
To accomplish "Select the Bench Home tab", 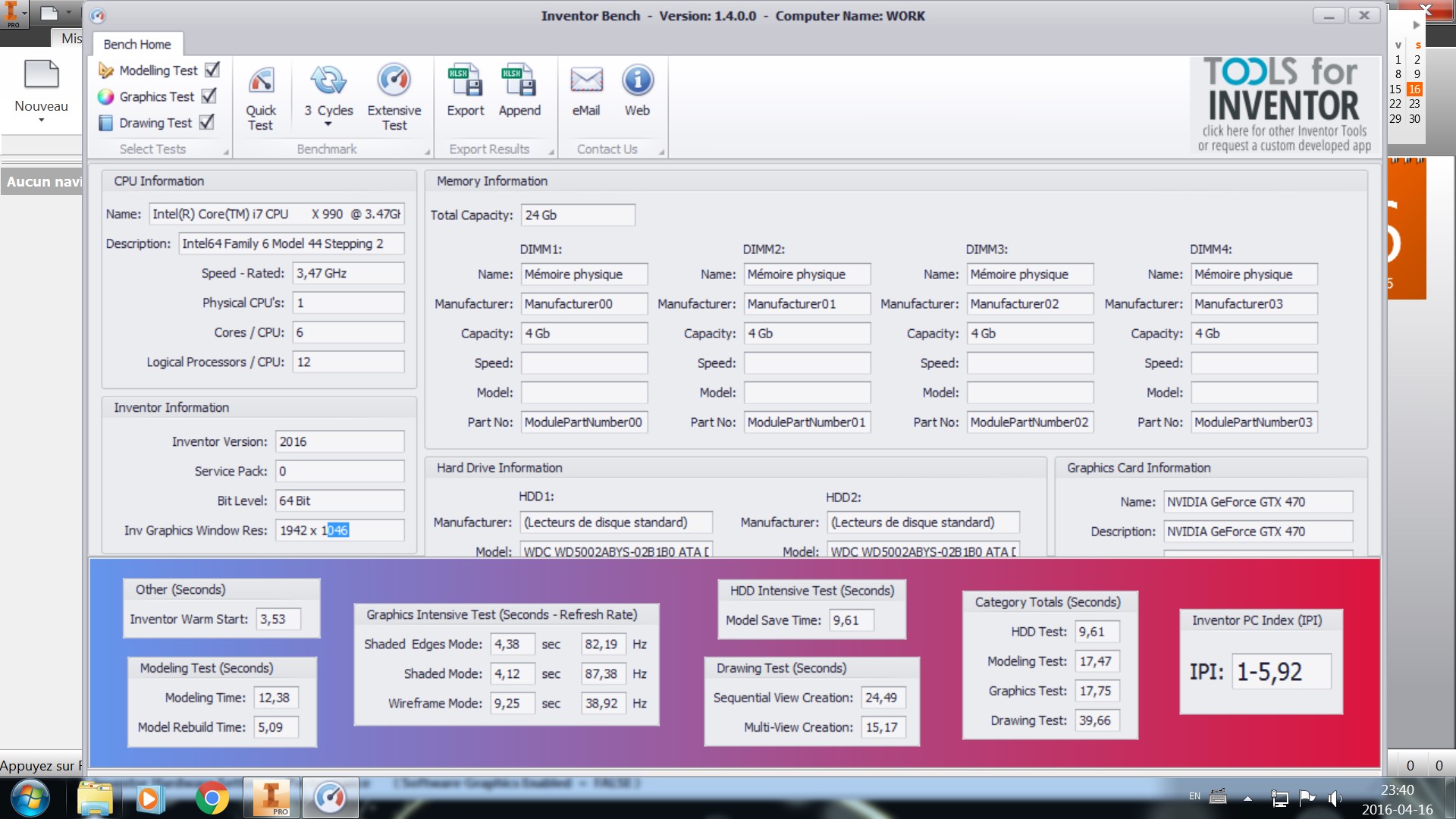I will coord(137,44).
